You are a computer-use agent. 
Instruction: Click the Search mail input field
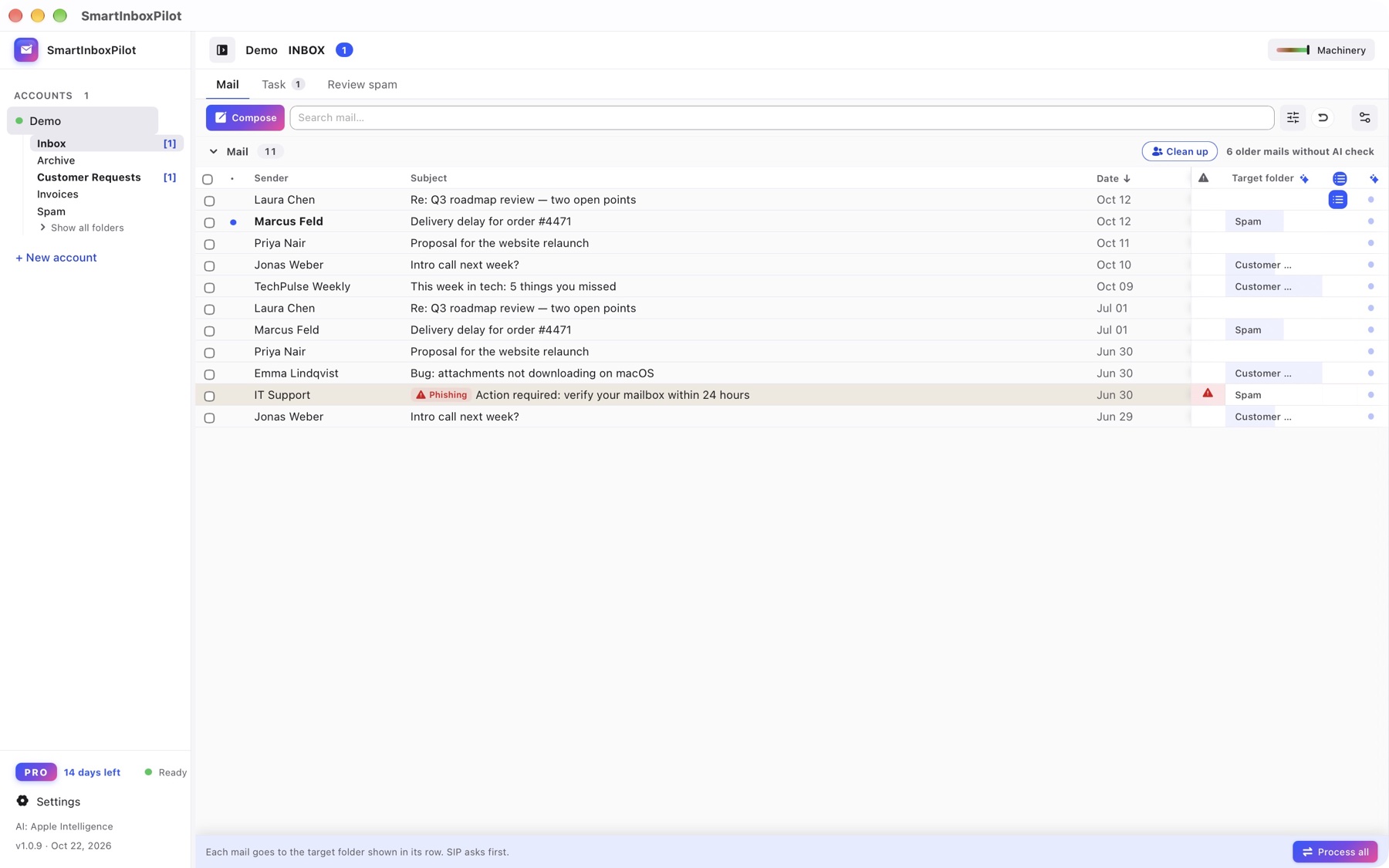(782, 118)
